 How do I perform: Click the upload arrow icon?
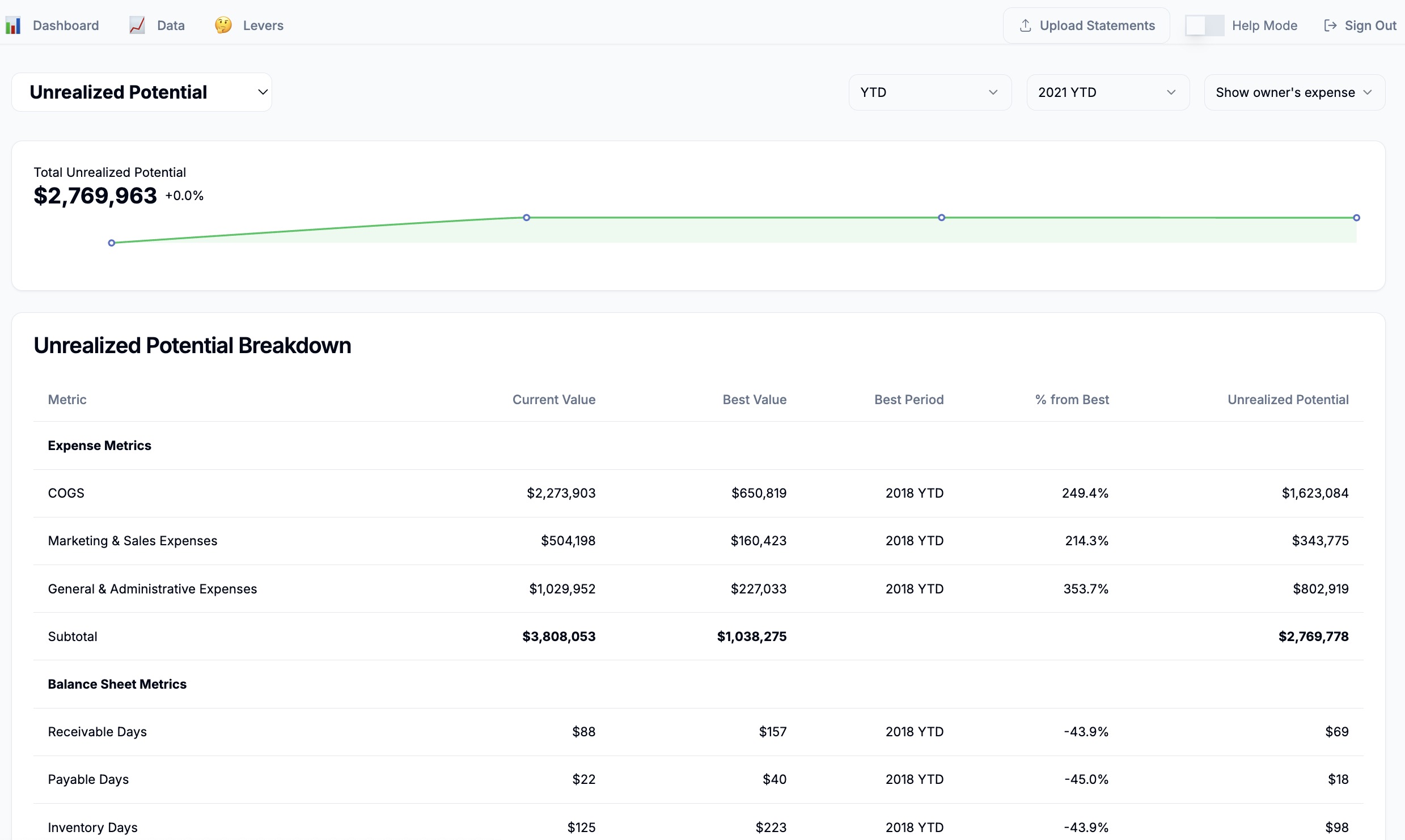1025,26
